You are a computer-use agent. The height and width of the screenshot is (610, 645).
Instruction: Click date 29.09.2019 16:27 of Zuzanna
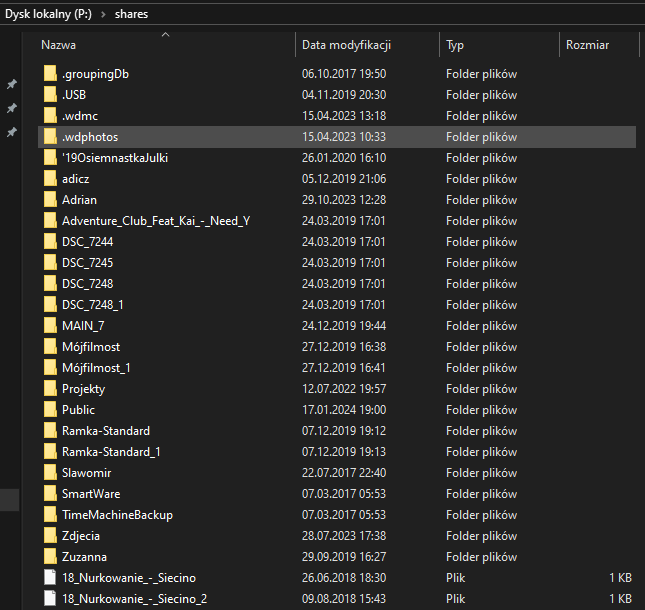pyautogui.click(x=344, y=557)
